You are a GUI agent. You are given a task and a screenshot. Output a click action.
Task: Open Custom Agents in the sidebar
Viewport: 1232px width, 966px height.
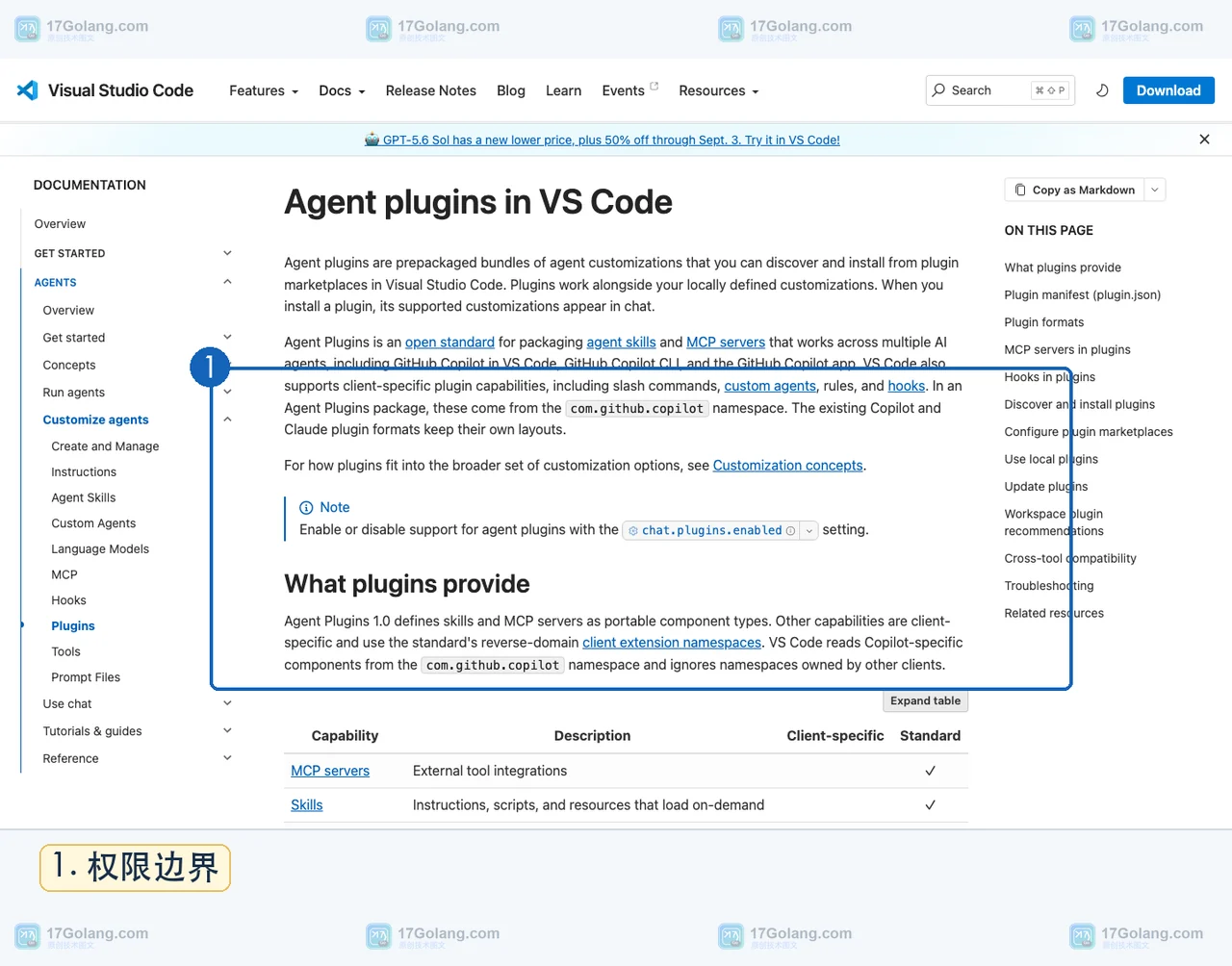click(x=93, y=523)
